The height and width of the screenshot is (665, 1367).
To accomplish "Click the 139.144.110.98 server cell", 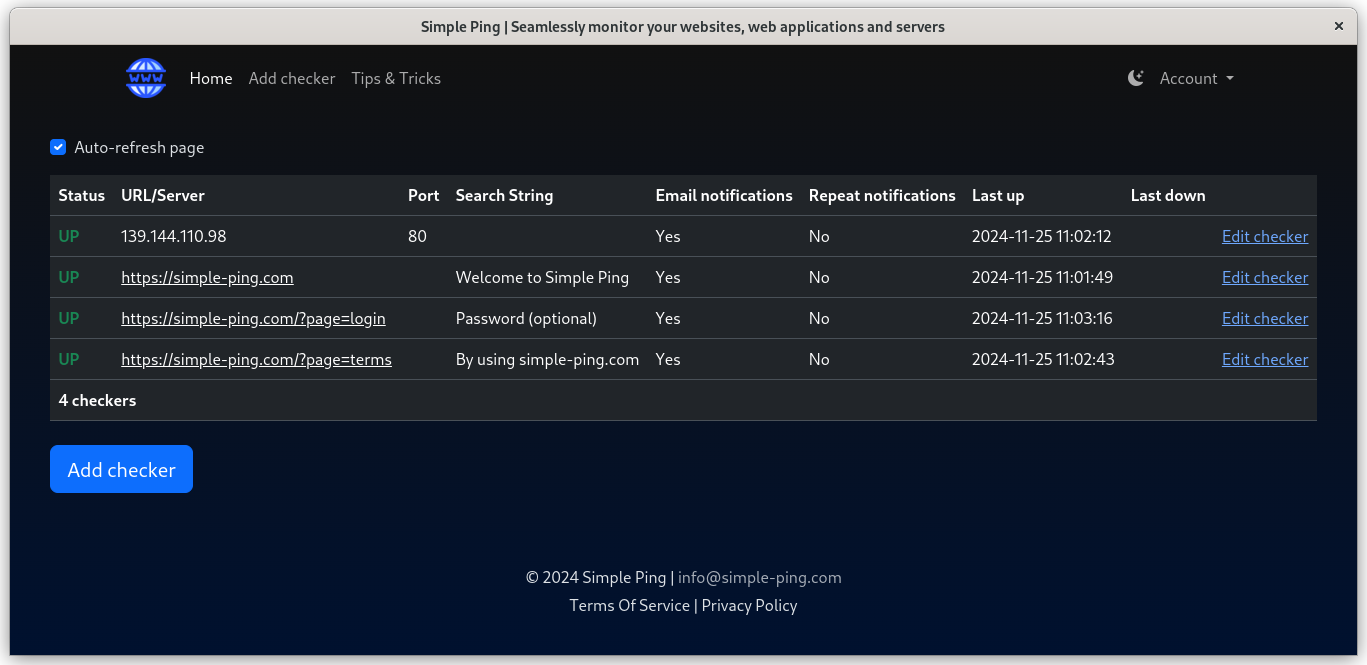I will coord(174,236).
